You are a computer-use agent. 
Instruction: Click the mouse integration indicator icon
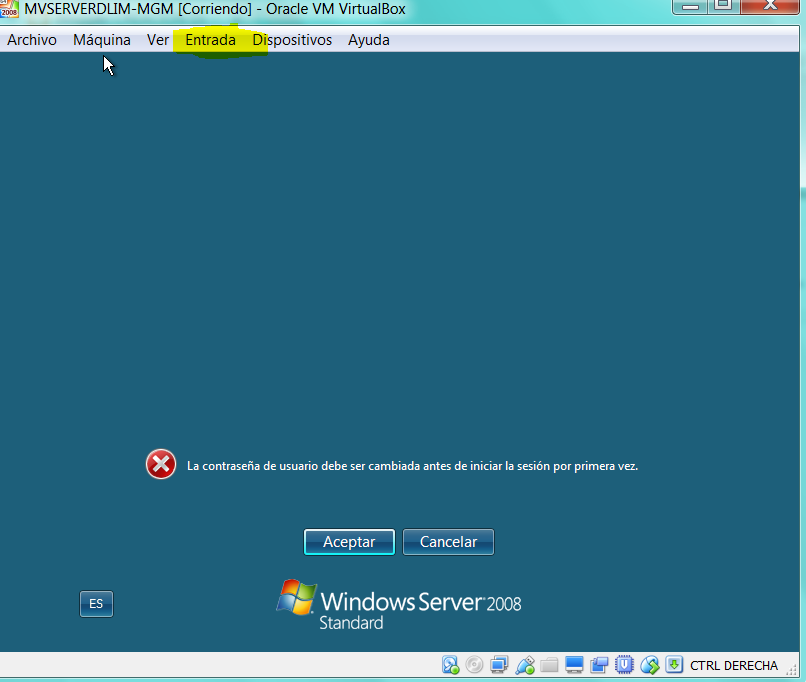coord(649,665)
